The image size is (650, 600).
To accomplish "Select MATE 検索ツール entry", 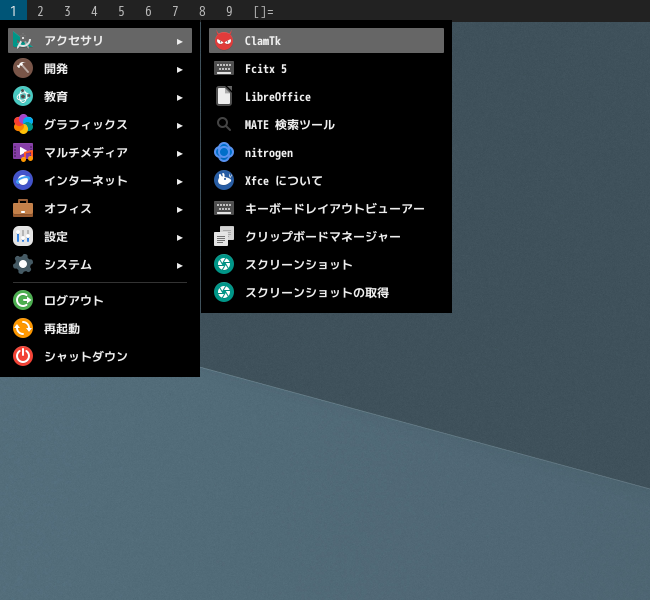I will pos(326,124).
